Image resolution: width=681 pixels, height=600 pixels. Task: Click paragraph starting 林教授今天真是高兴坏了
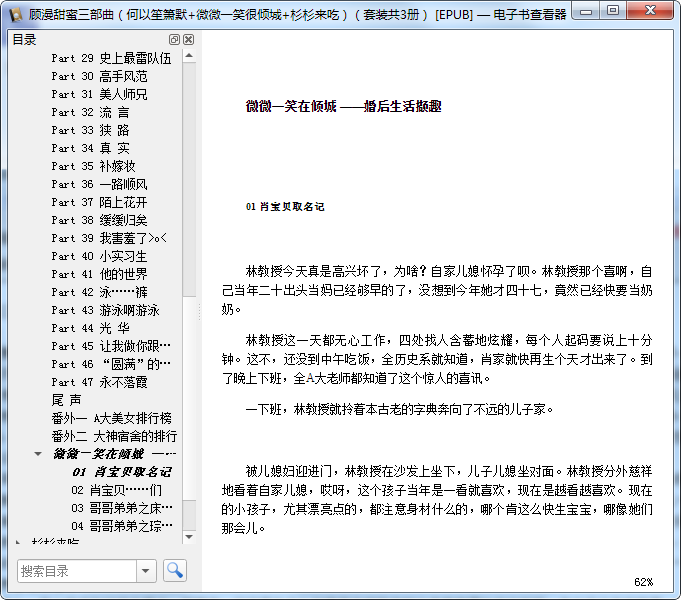click(437, 290)
